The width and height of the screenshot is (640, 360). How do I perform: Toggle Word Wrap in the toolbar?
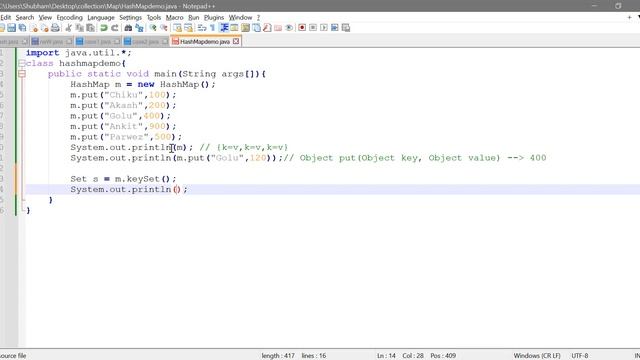(202, 28)
